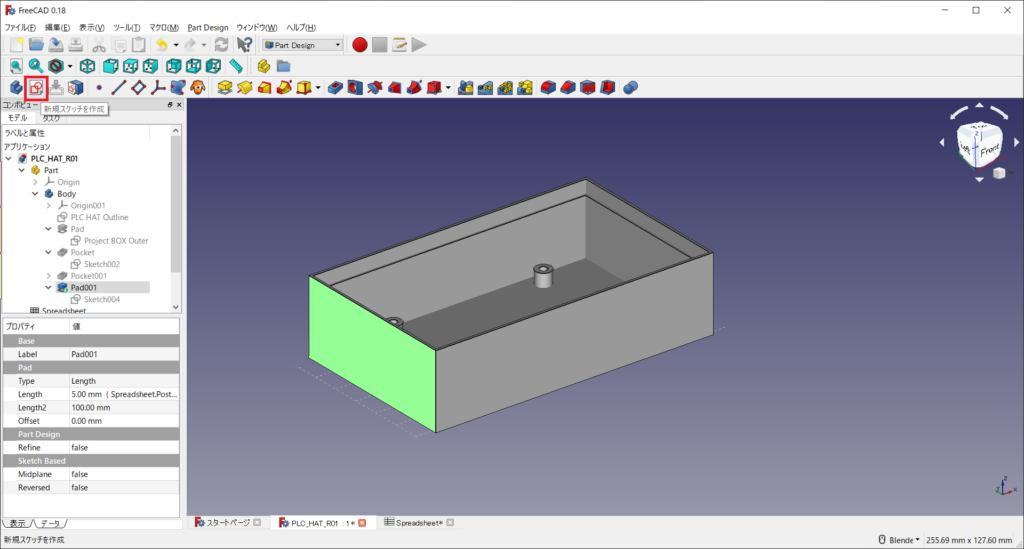This screenshot has height=549, width=1024.
Task: Click the Refresh recompute icon
Action: pyautogui.click(x=221, y=44)
